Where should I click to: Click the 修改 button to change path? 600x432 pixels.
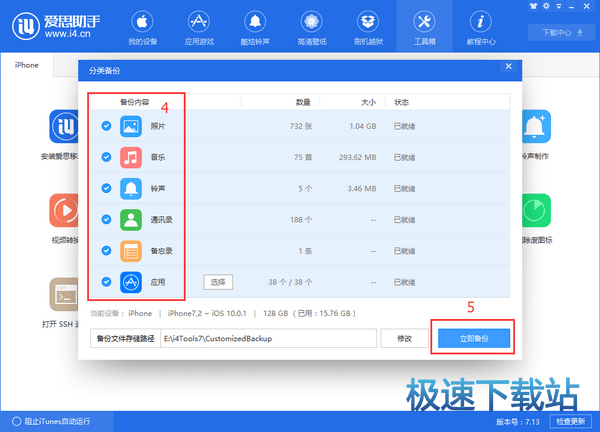(x=404, y=338)
